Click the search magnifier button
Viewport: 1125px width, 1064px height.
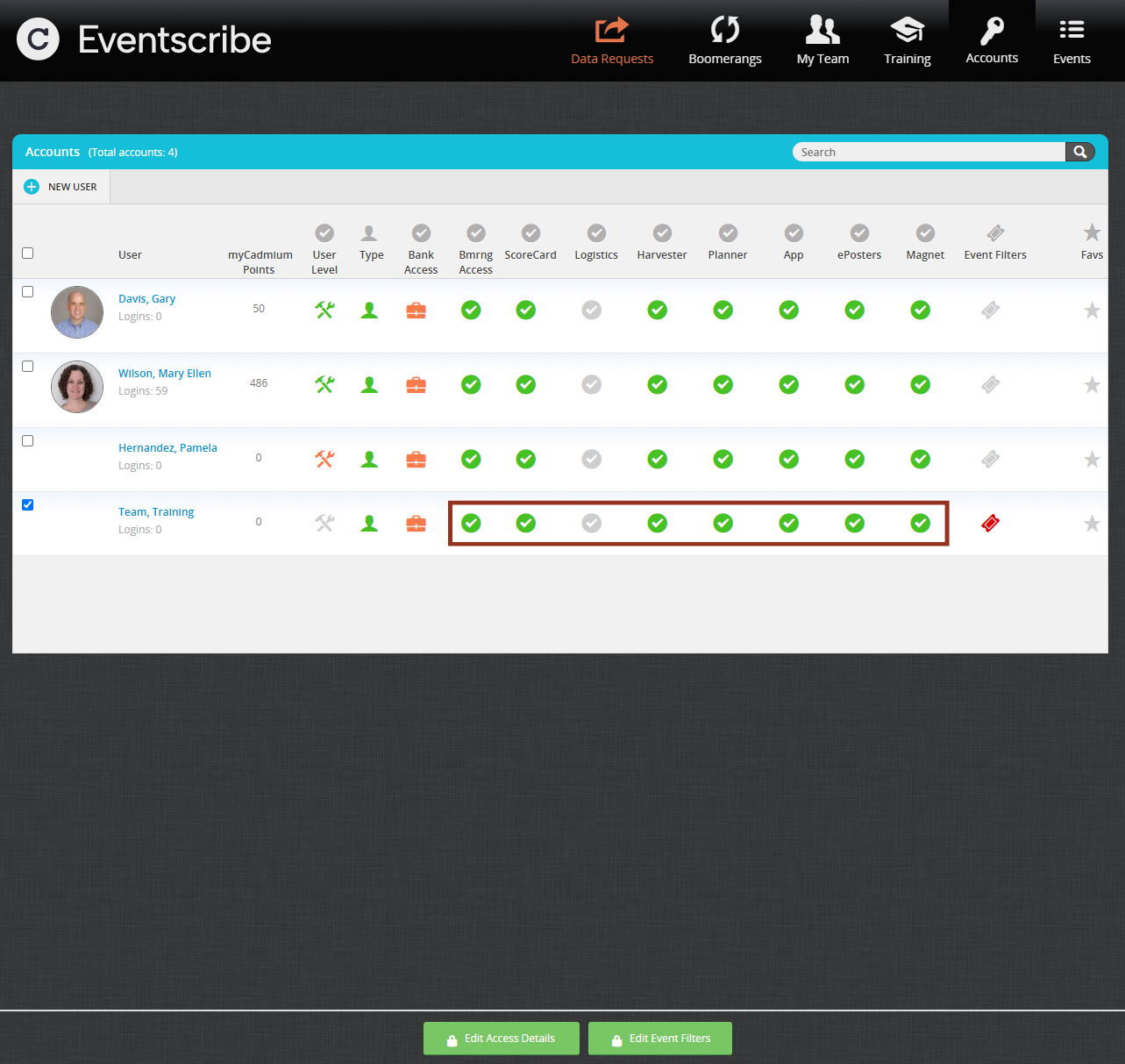click(1080, 152)
